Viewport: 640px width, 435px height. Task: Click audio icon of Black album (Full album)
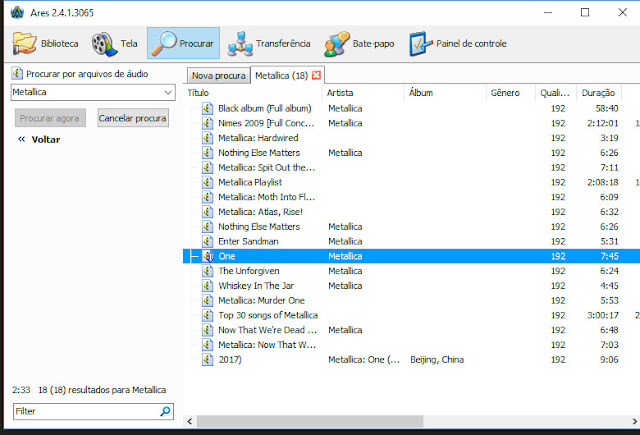tap(208, 108)
